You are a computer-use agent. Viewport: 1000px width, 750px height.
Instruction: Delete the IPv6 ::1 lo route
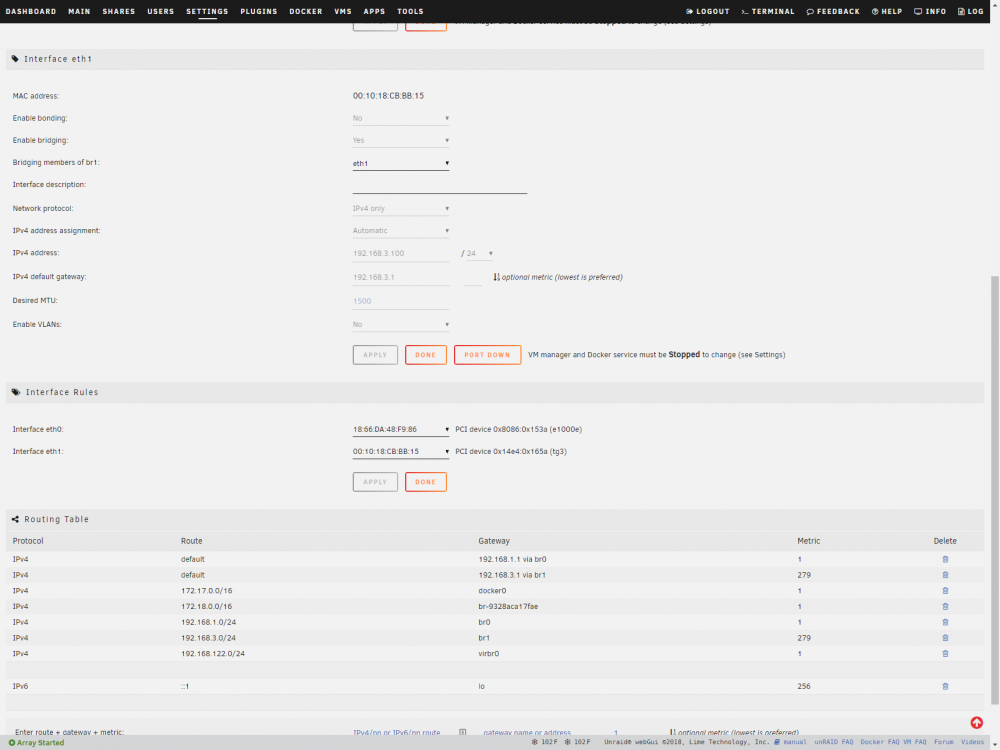pos(945,686)
